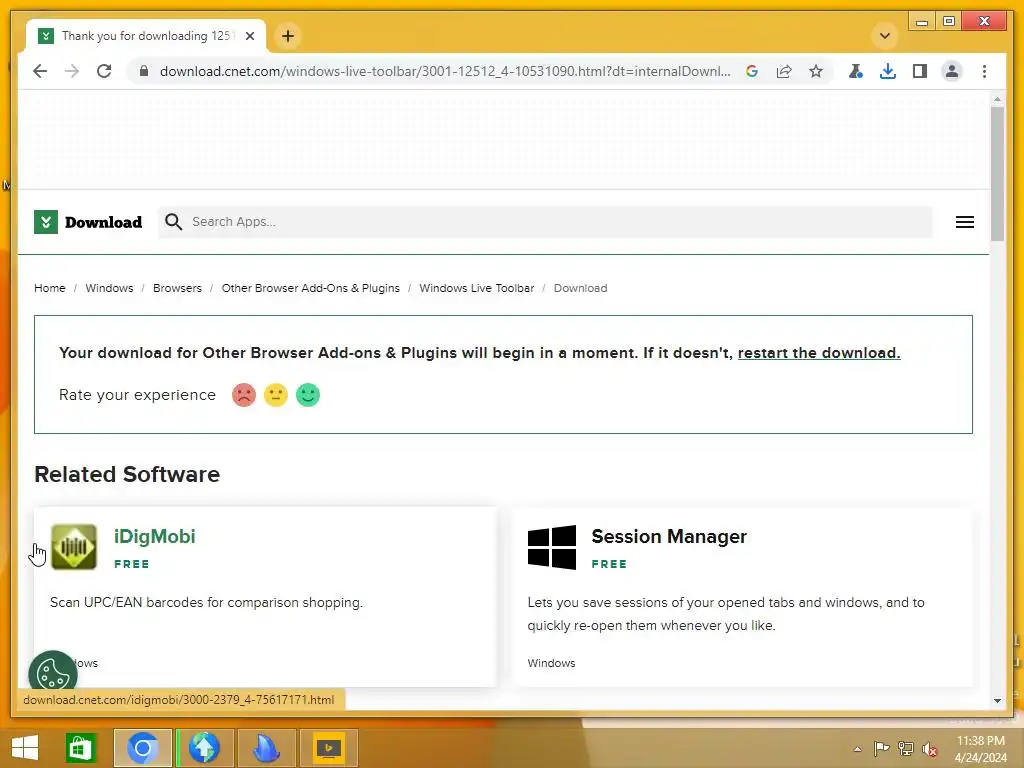The width and height of the screenshot is (1024, 768).
Task: Click FREE label under iDigMobi
Action: (131, 564)
